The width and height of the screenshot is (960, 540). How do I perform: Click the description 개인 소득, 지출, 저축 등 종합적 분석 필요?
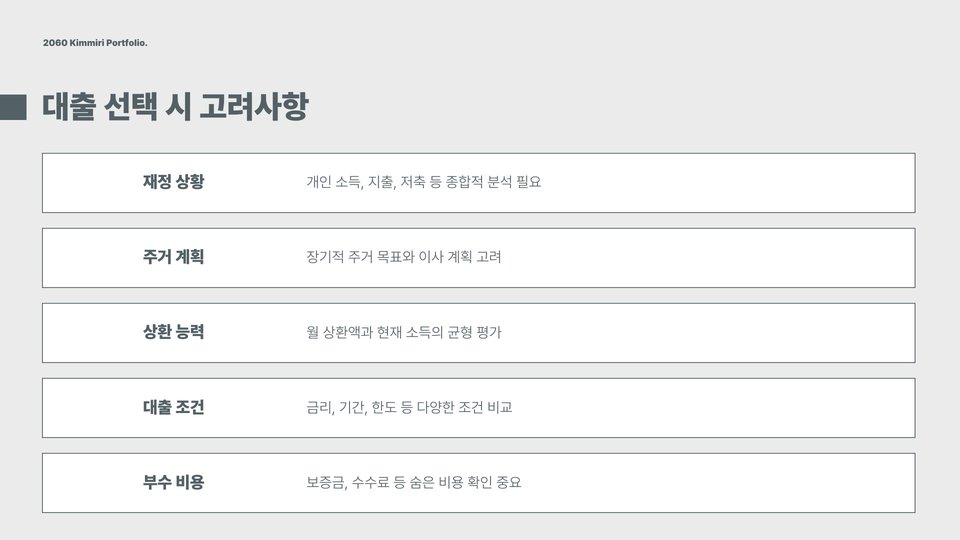424,182
